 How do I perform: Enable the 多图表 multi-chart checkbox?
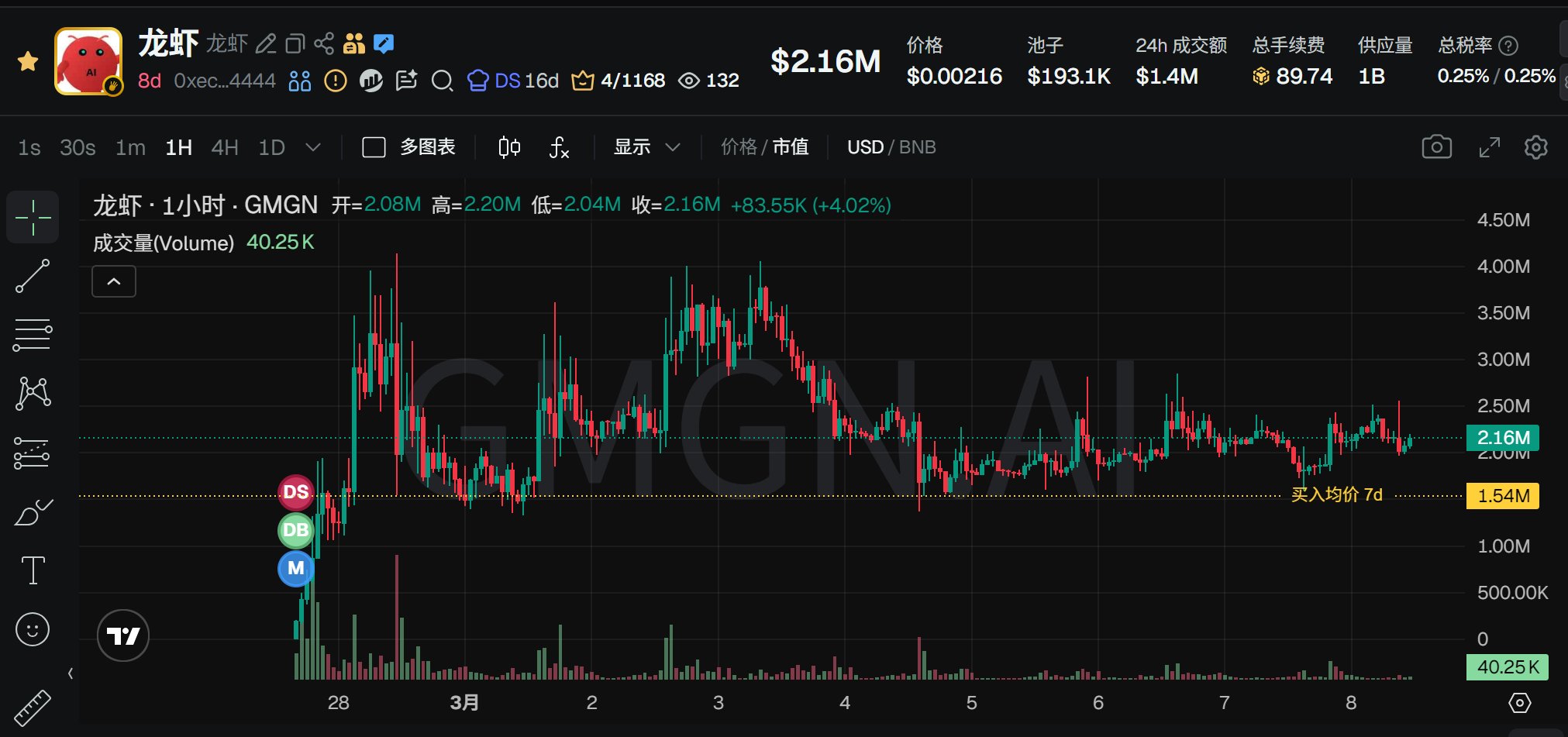click(x=374, y=147)
